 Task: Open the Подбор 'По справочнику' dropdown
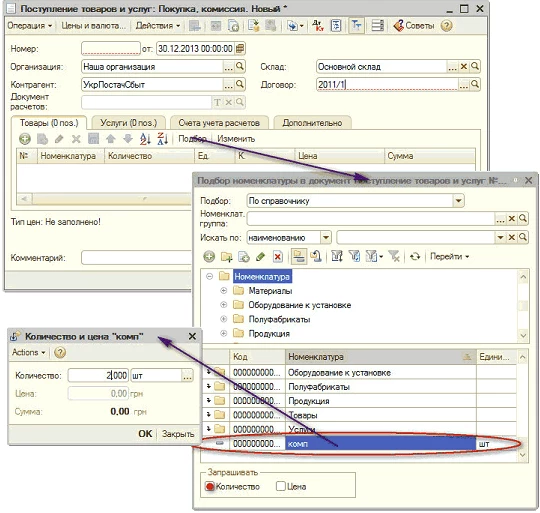458,201
